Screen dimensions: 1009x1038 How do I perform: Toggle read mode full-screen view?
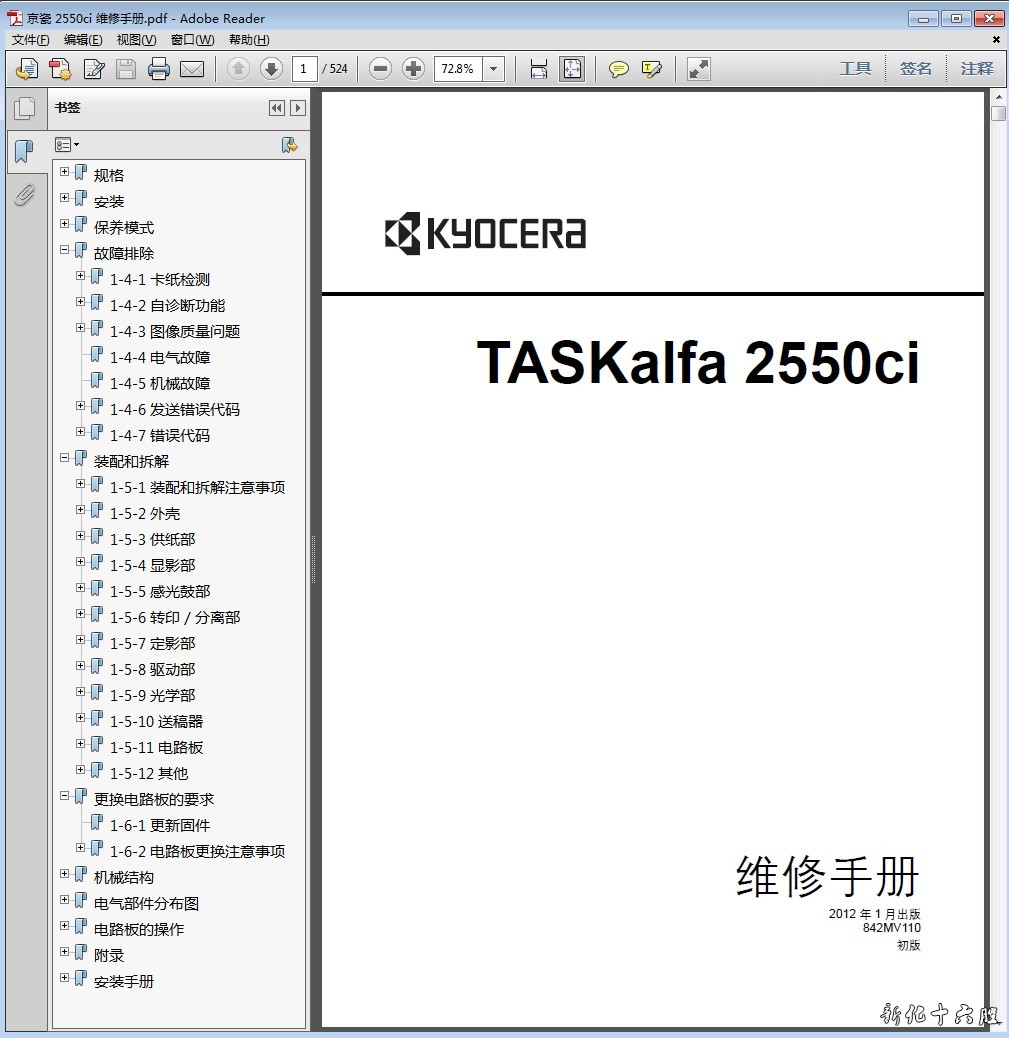tap(699, 69)
